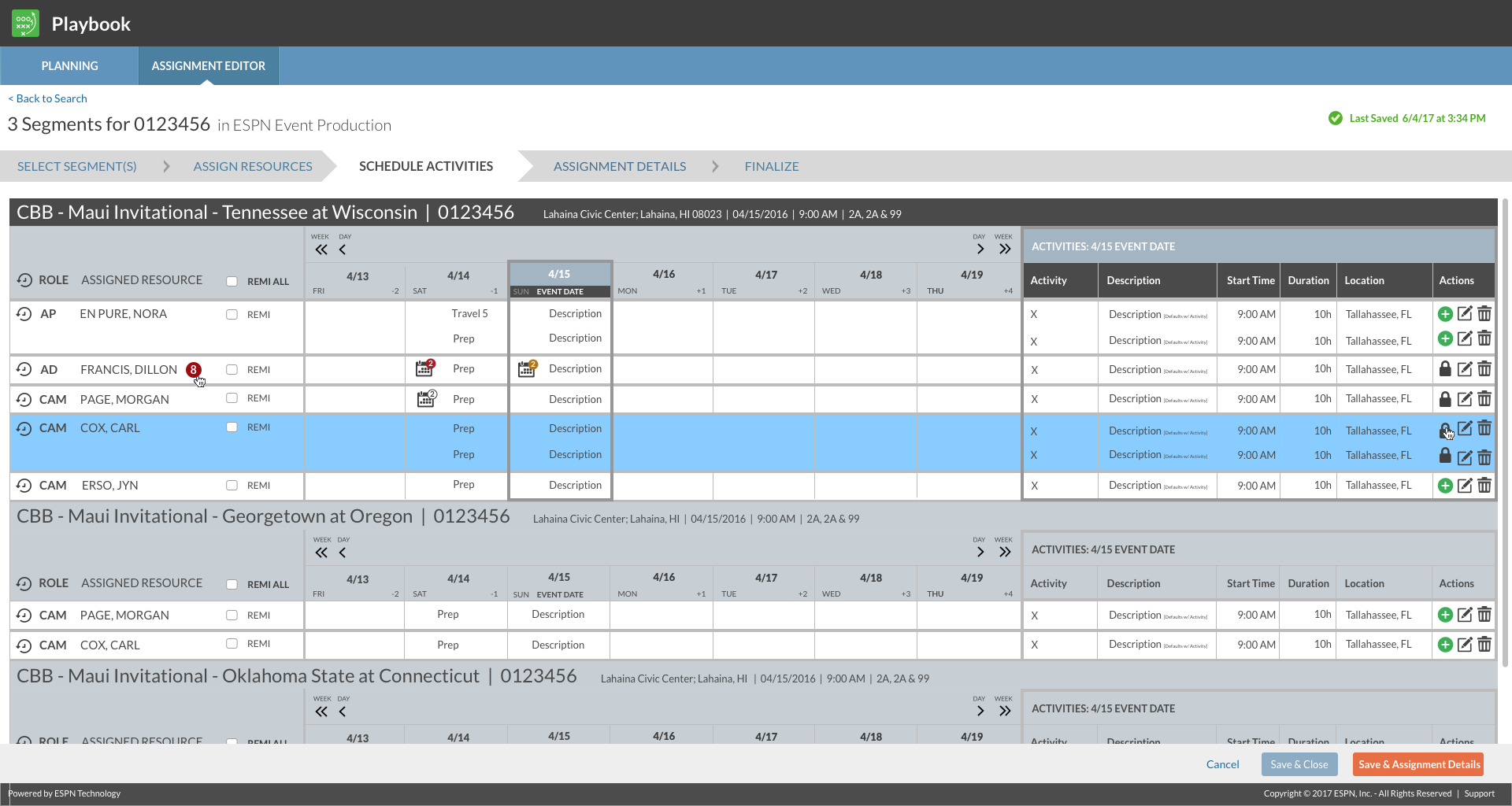Screen dimensions: 1512x806
Task: Click the lock icon in FRANCIS, DILLON activity row
Action: (1445, 368)
